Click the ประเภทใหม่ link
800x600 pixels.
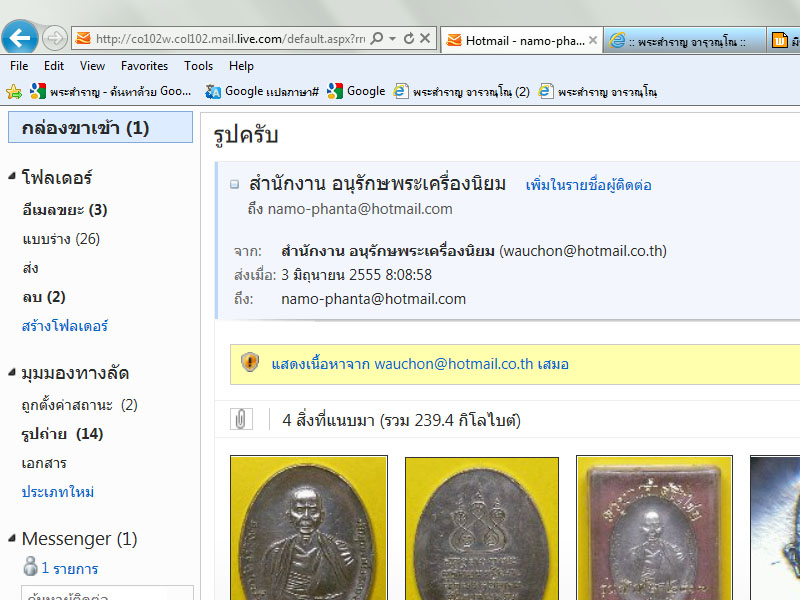[58, 492]
